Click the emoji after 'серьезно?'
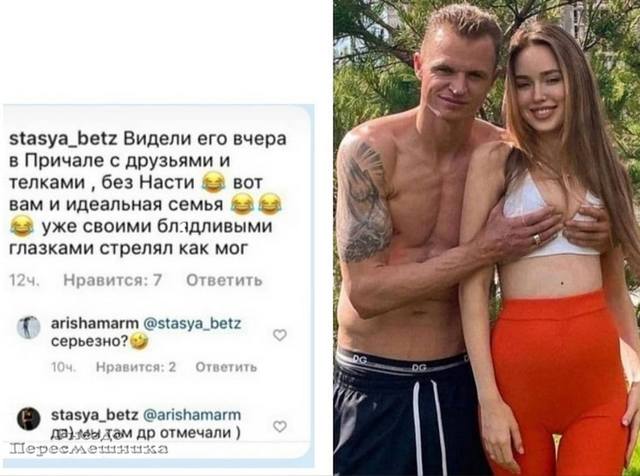 click(139, 341)
